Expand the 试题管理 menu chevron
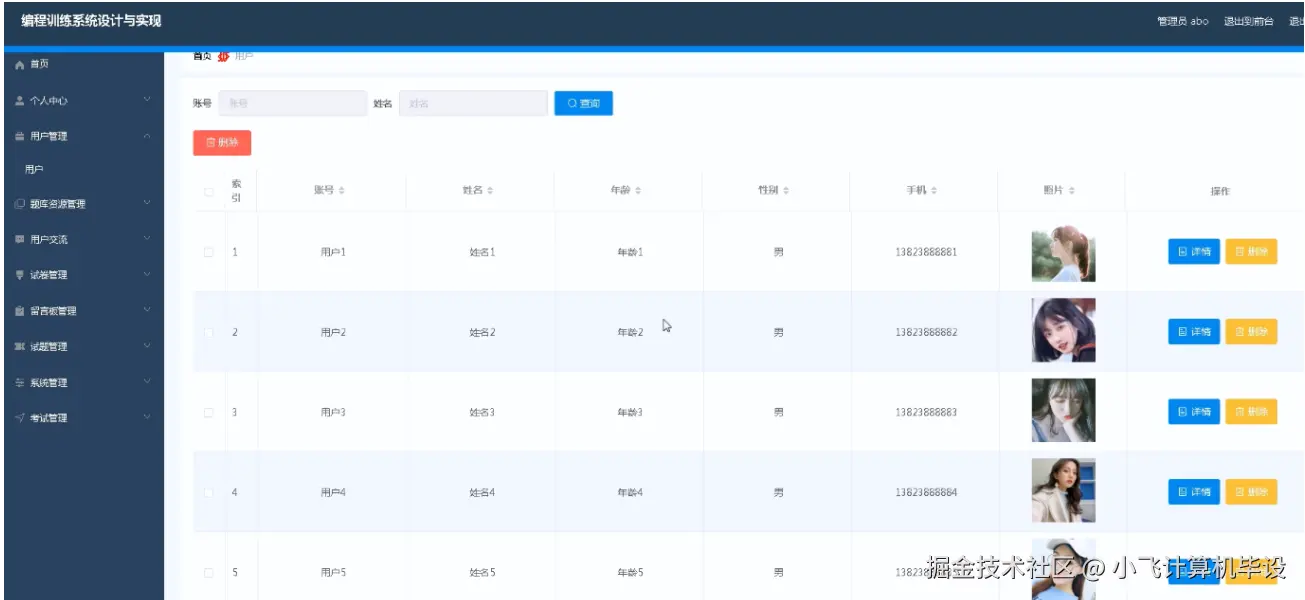This screenshot has height=600, width=1305. coord(147,346)
